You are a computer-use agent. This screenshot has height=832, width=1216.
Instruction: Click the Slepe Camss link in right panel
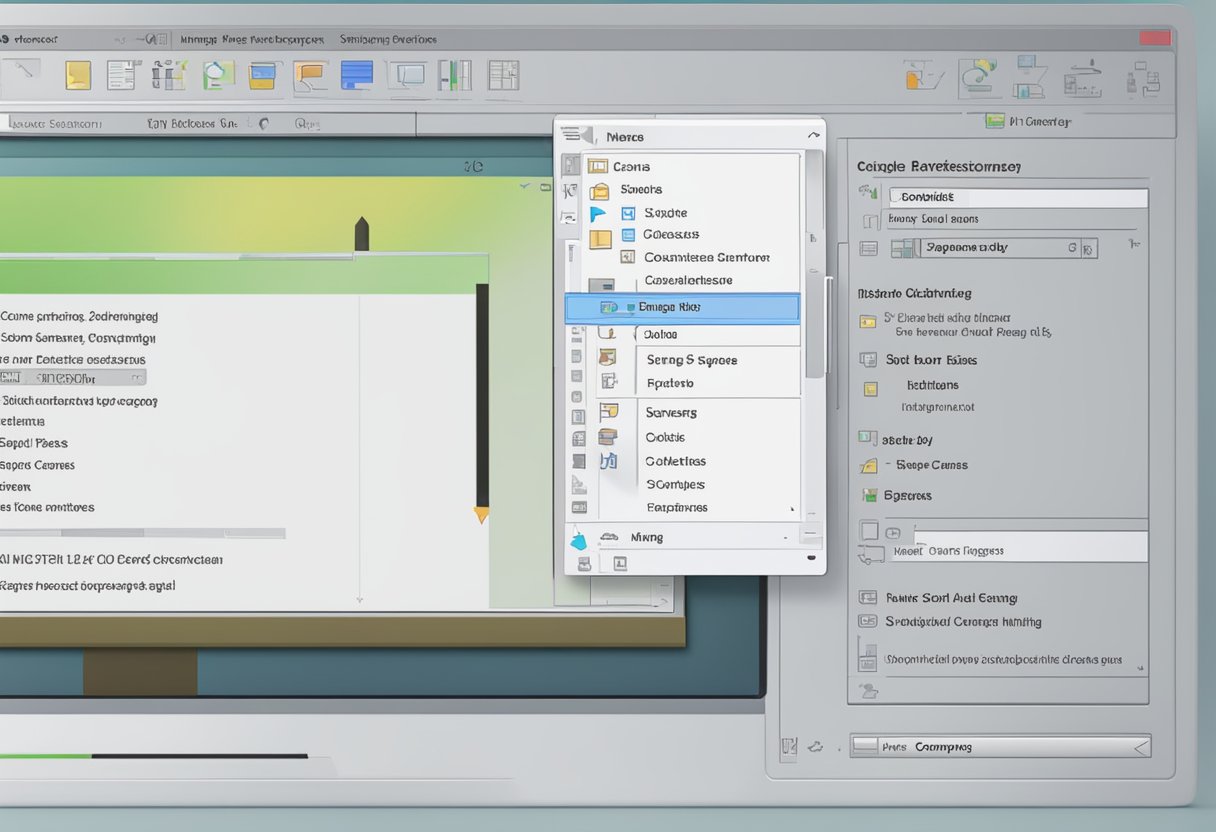931,465
